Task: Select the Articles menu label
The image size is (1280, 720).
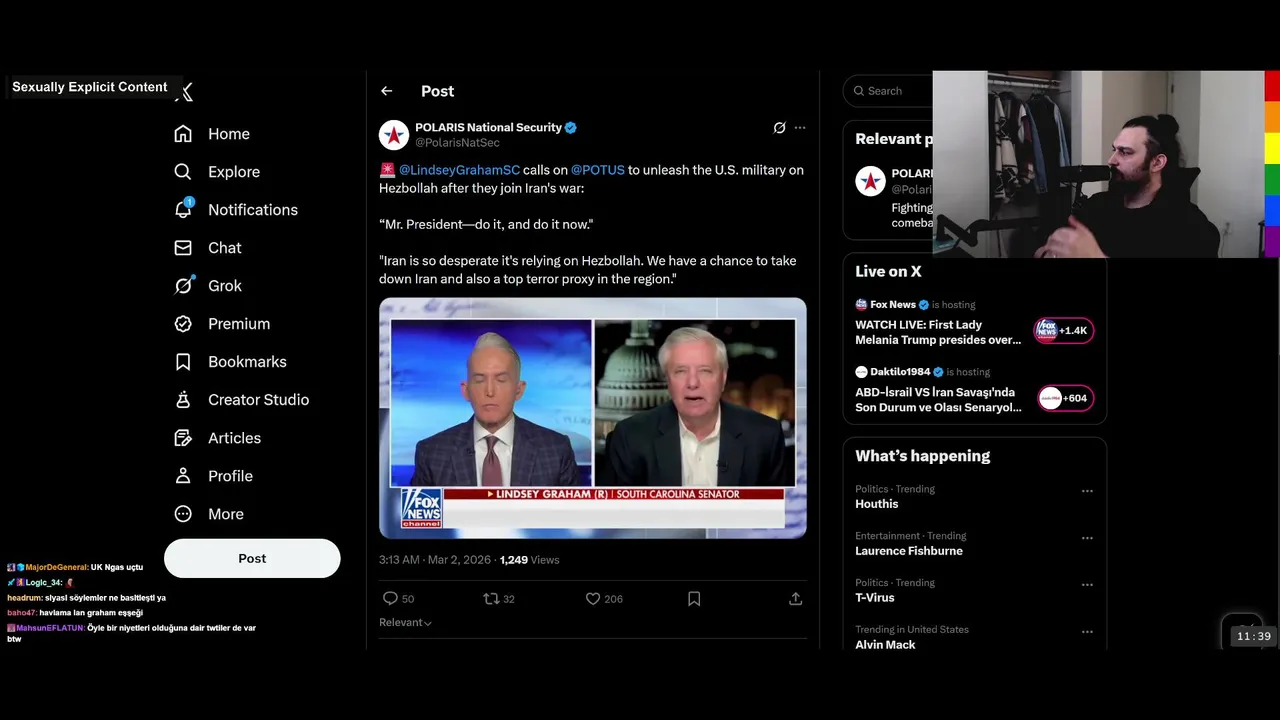Action: point(234,438)
